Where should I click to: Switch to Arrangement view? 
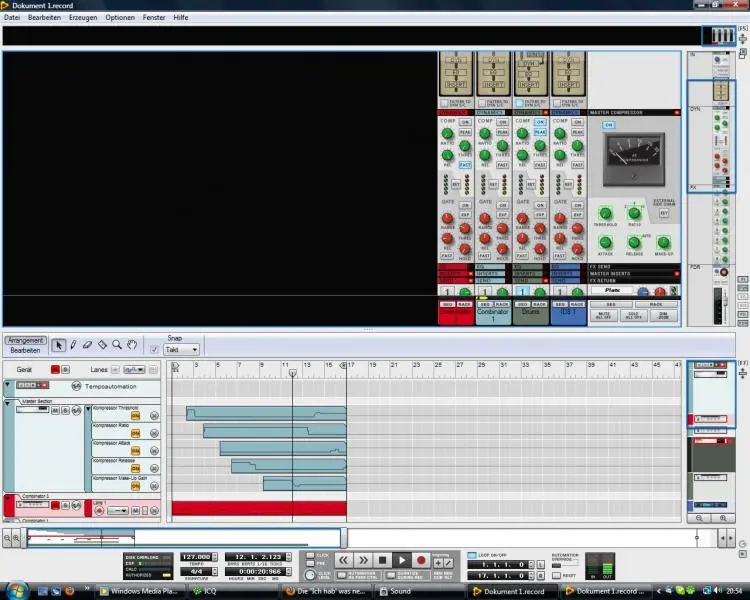pos(25,341)
